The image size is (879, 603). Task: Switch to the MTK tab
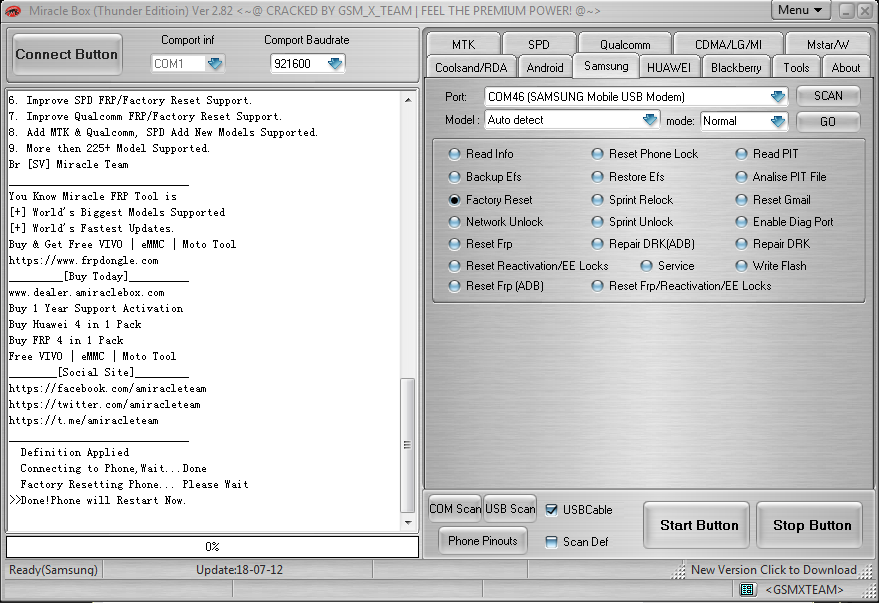coord(463,44)
